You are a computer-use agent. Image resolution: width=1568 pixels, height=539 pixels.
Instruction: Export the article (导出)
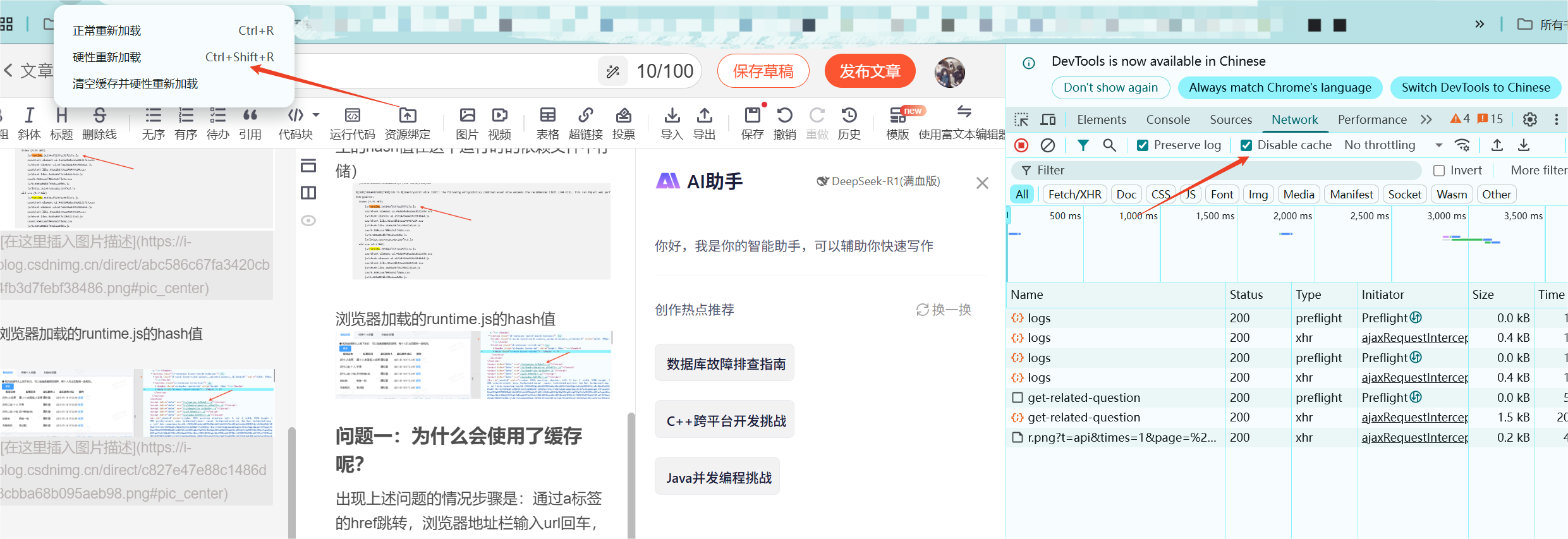coord(704,123)
